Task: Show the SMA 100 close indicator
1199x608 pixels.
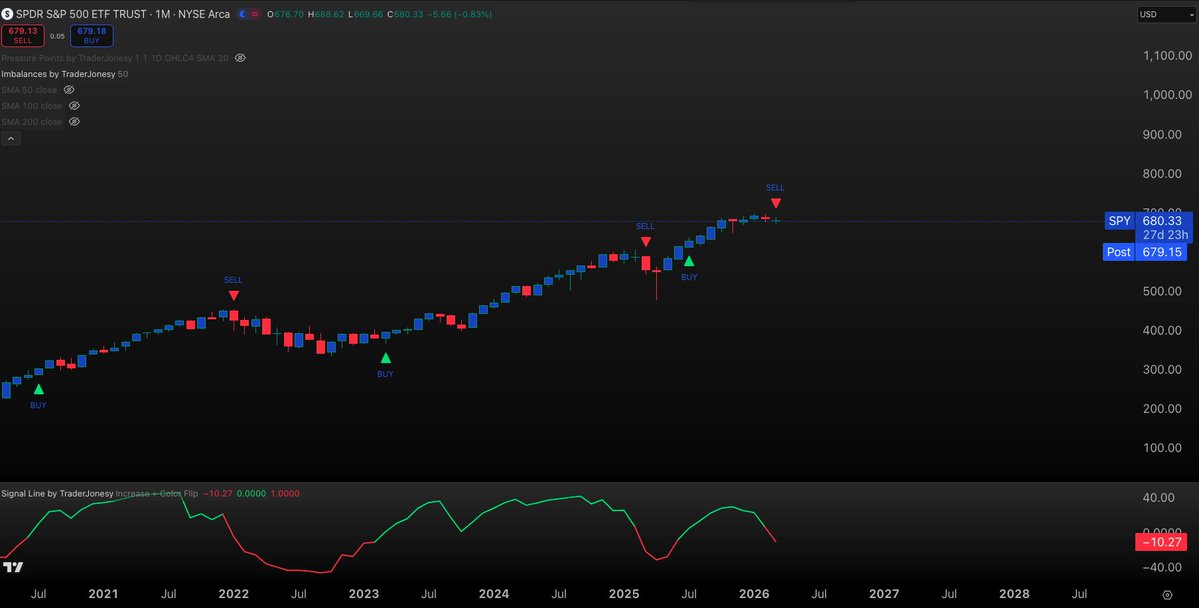Action: point(74,106)
